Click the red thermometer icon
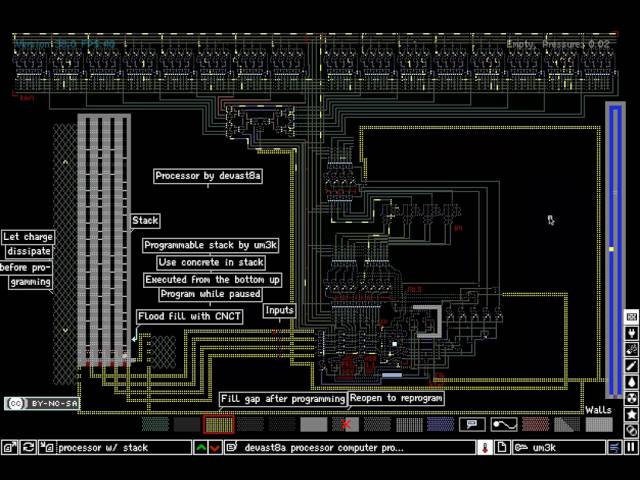The image size is (640, 480). [x=485, y=448]
